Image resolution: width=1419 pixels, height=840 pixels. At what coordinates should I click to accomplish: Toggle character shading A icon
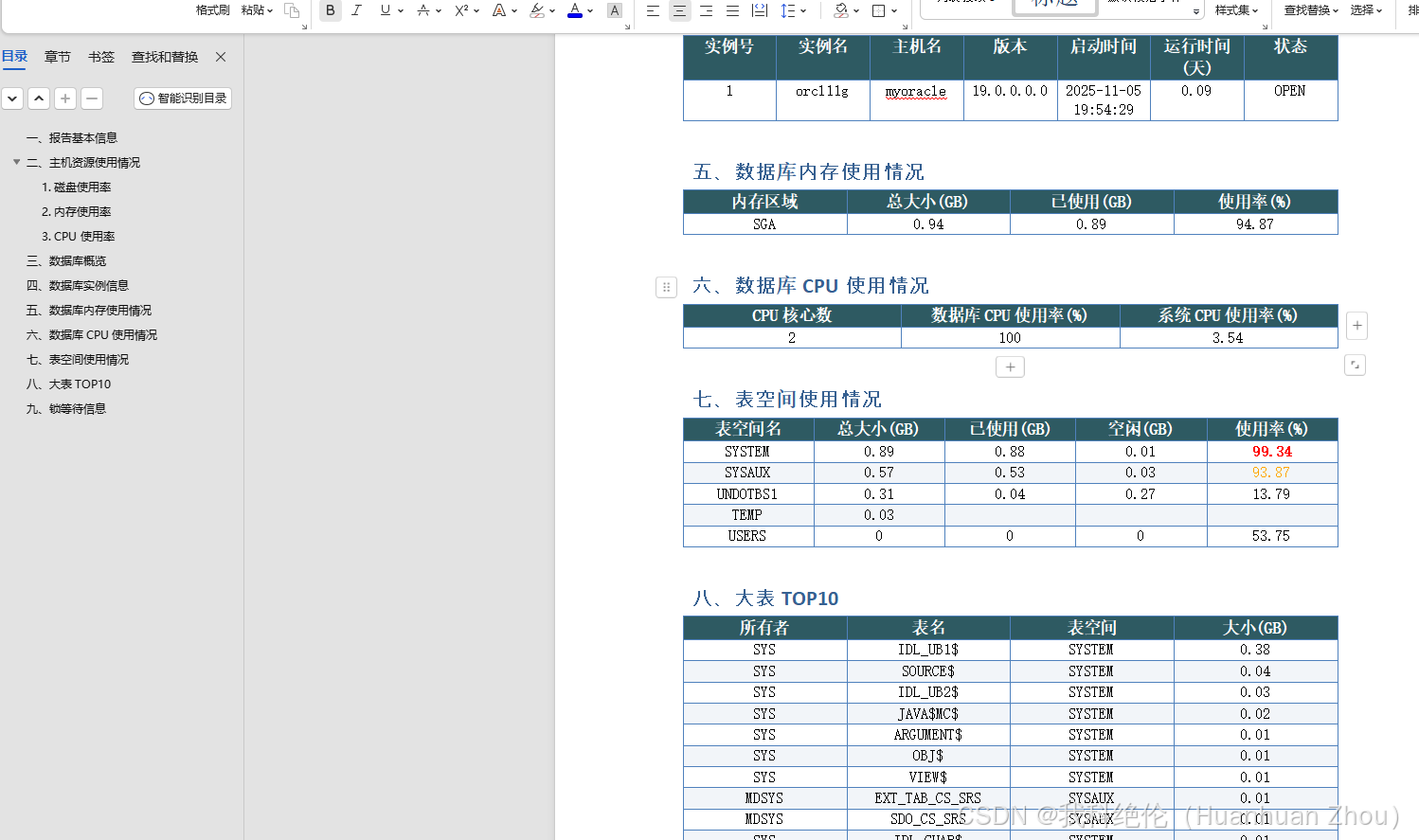click(x=615, y=10)
